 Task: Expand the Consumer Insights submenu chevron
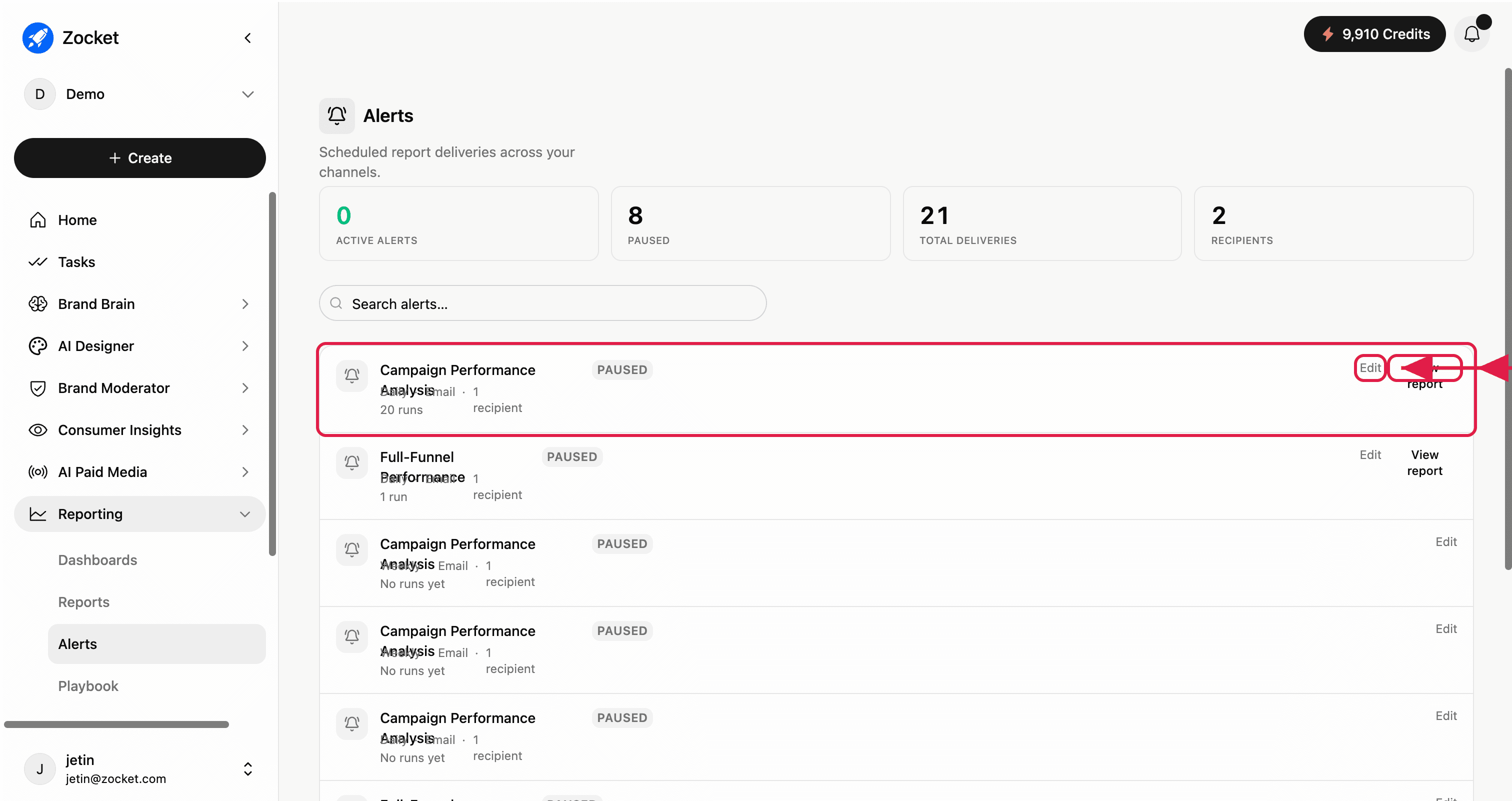[245, 430]
